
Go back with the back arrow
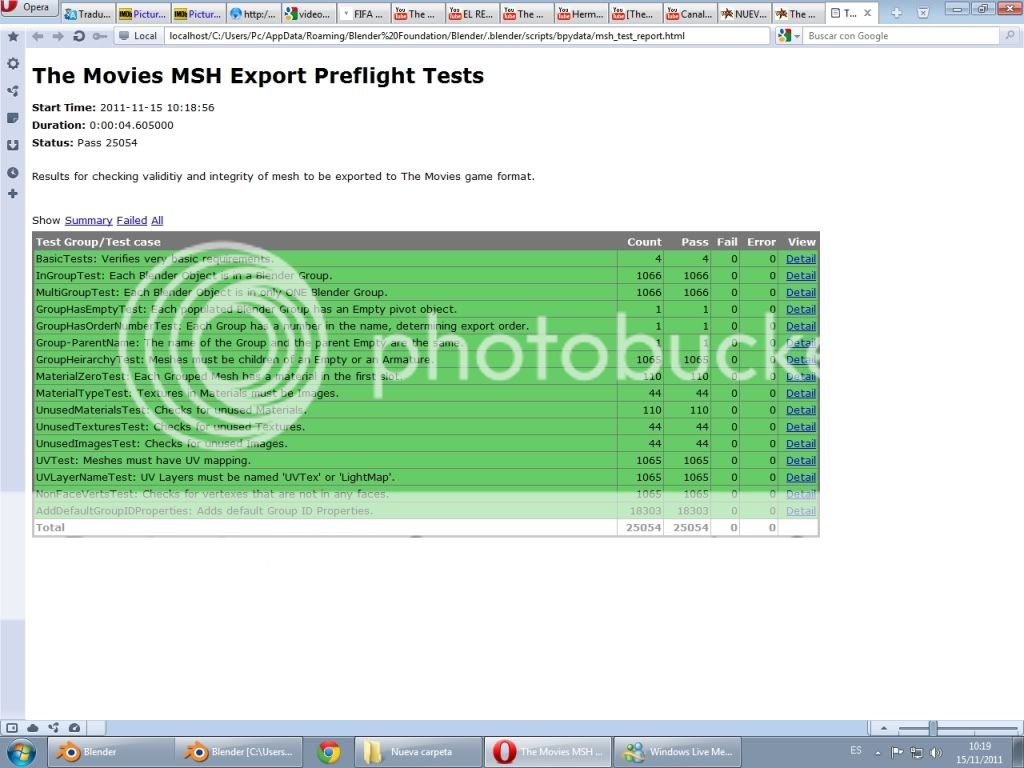pos(38,36)
